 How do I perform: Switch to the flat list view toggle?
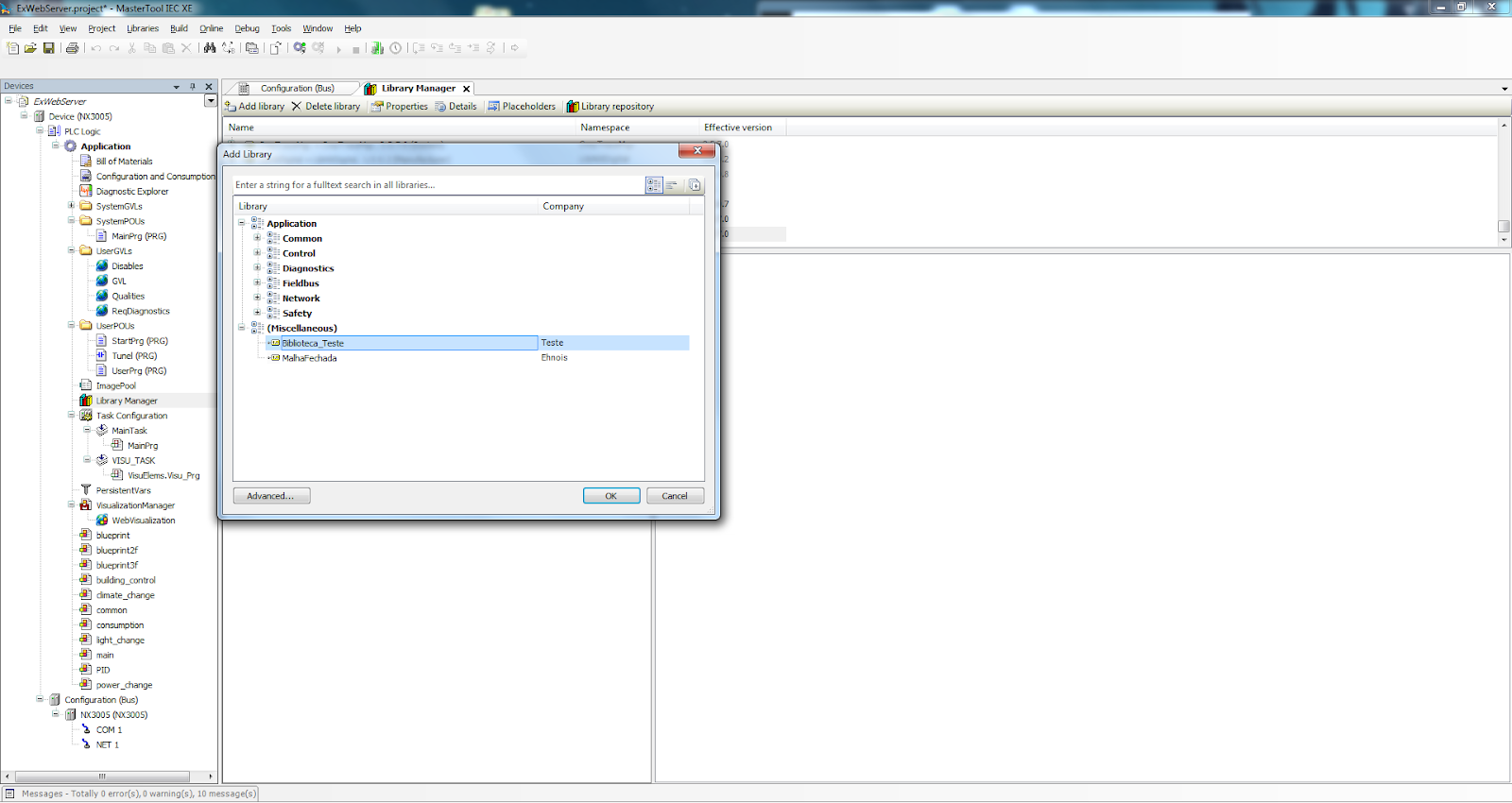[x=672, y=185]
